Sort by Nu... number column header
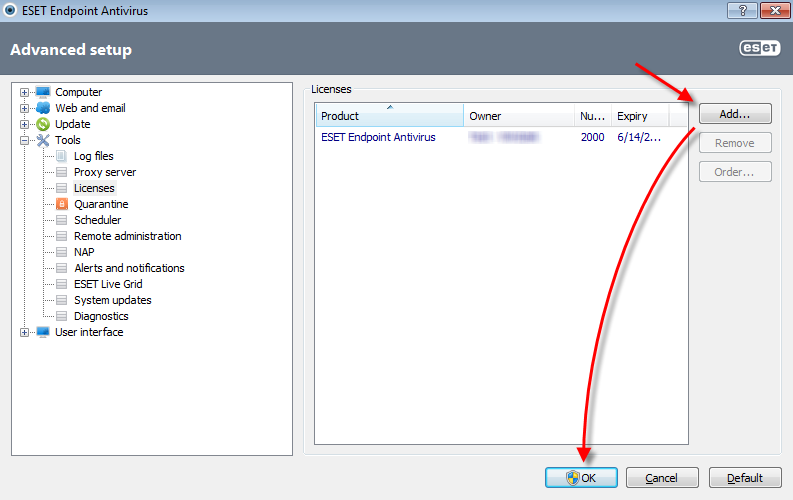Image resolution: width=793 pixels, height=500 pixels. click(x=593, y=115)
